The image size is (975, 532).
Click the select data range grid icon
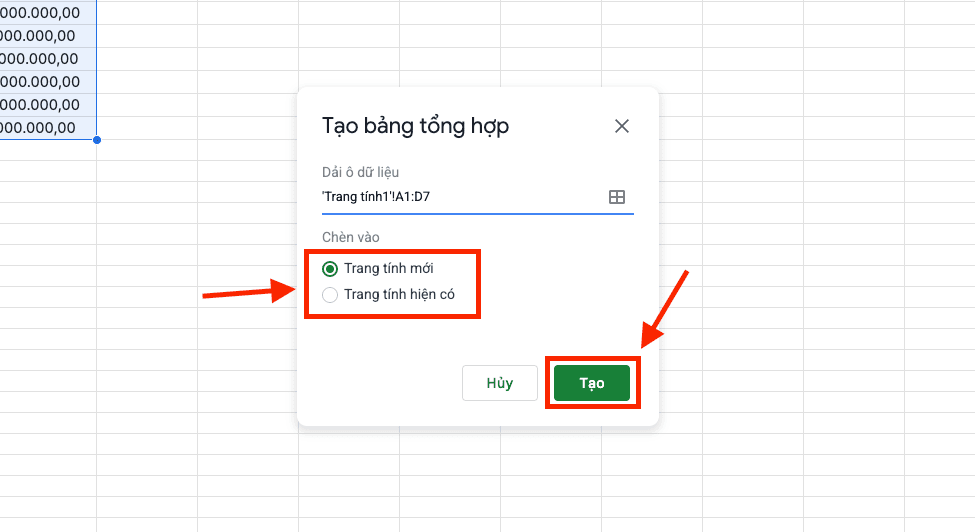coord(617,197)
